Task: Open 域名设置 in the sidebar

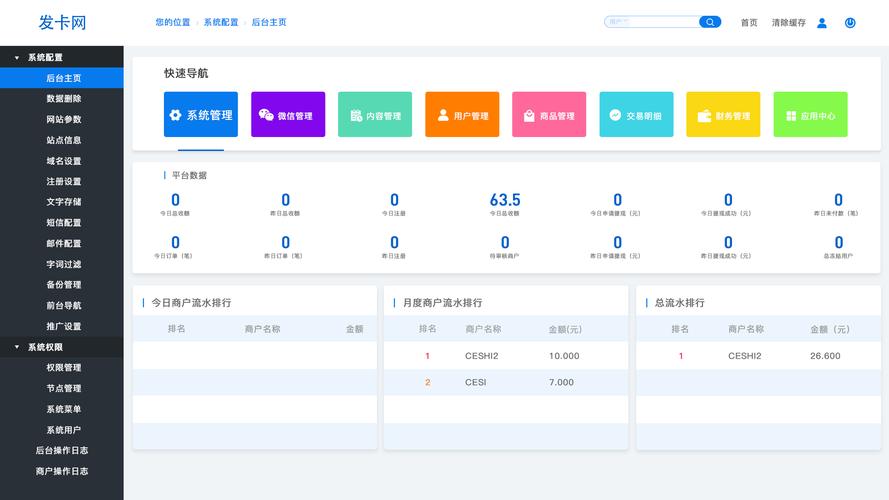Action: (64, 161)
